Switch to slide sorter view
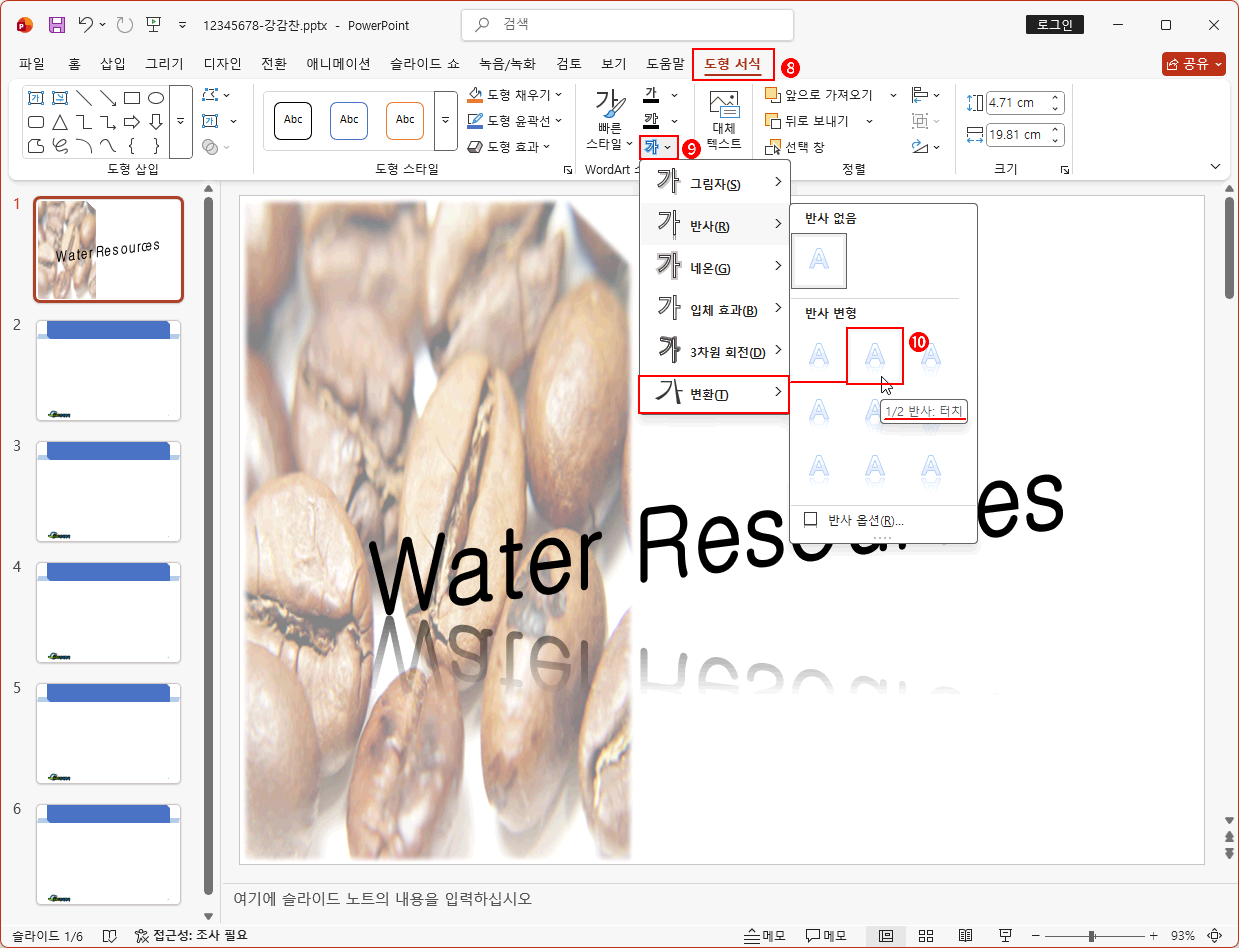1239x948 pixels. [926, 935]
